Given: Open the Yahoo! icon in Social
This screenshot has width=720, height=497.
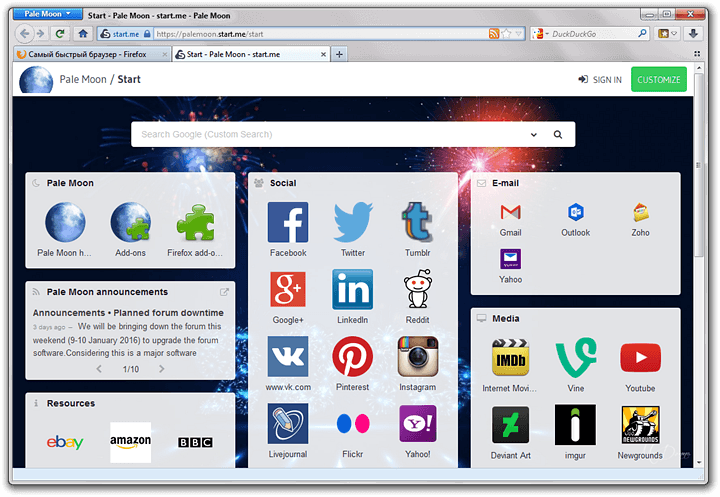Looking at the screenshot, I should (417, 424).
